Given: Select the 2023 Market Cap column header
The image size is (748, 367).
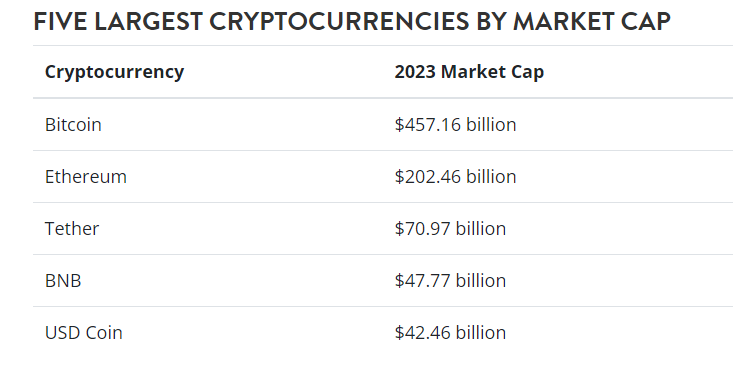Looking at the screenshot, I should coord(469,72).
